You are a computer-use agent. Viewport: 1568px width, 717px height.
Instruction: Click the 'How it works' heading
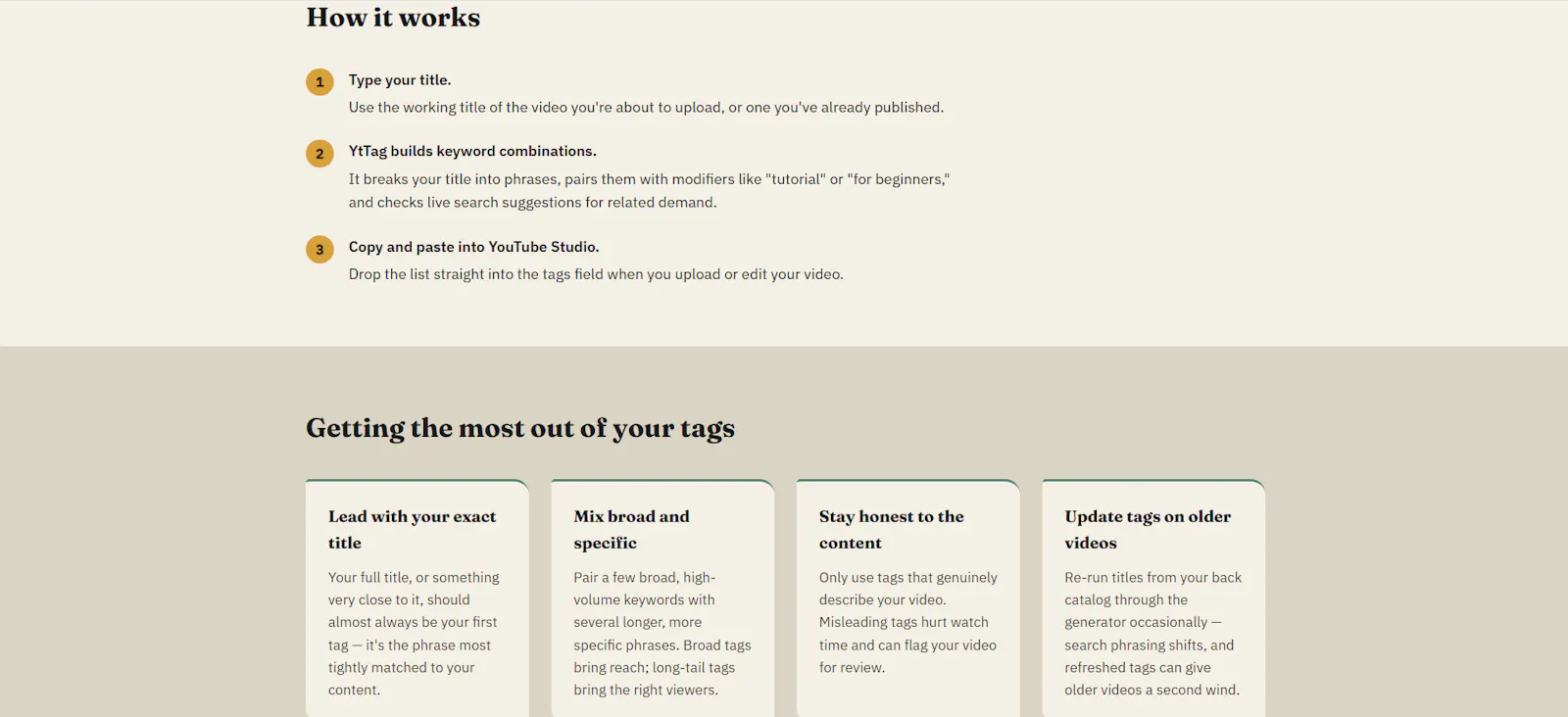coord(393,18)
